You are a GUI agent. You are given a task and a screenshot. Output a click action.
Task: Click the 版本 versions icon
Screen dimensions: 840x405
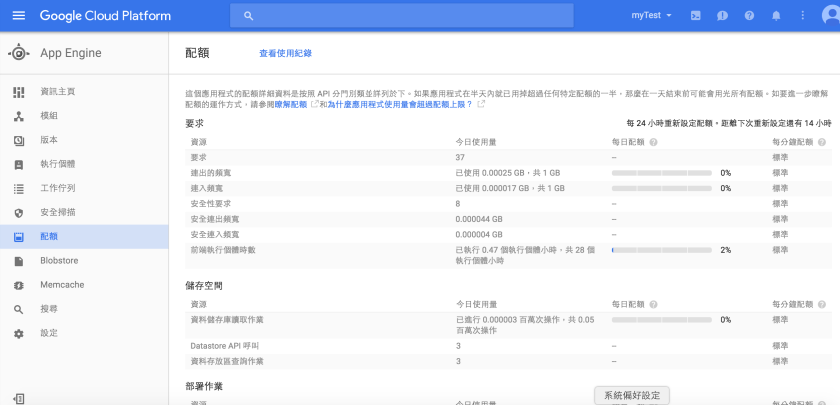[19, 140]
